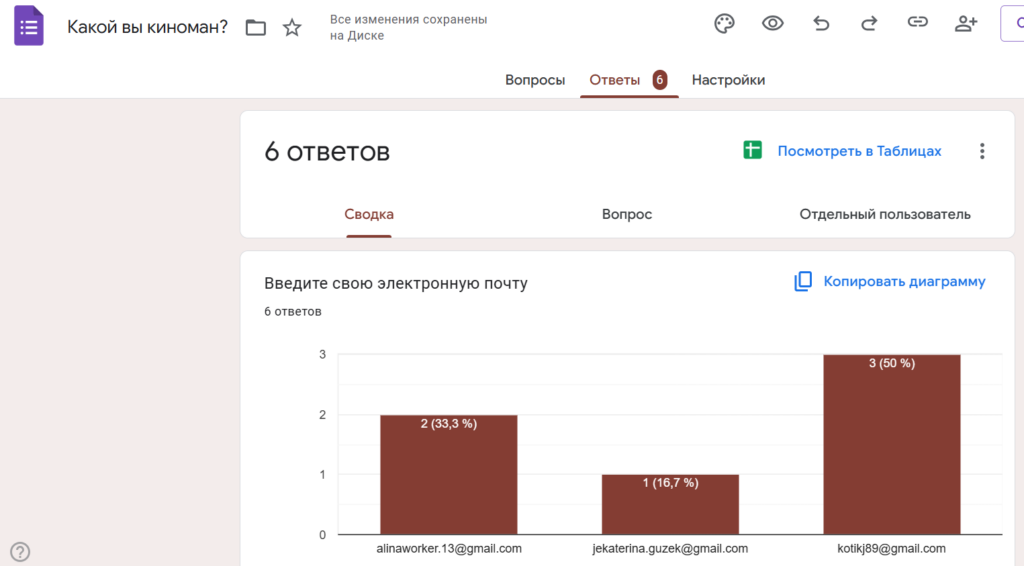Click the kotikj89@gmail.com axis label

click(x=891, y=548)
